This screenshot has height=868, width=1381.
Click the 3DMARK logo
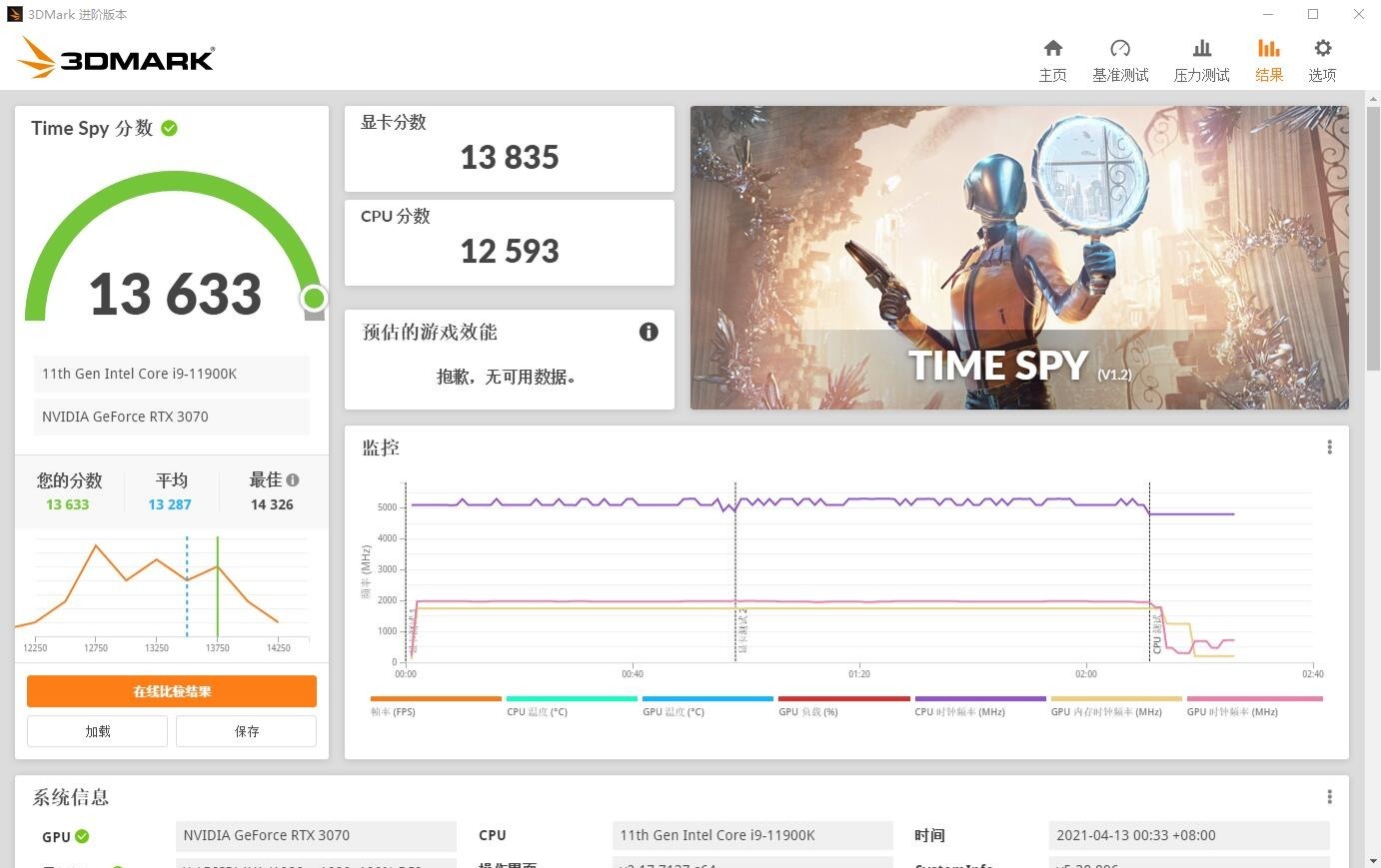click(115, 57)
